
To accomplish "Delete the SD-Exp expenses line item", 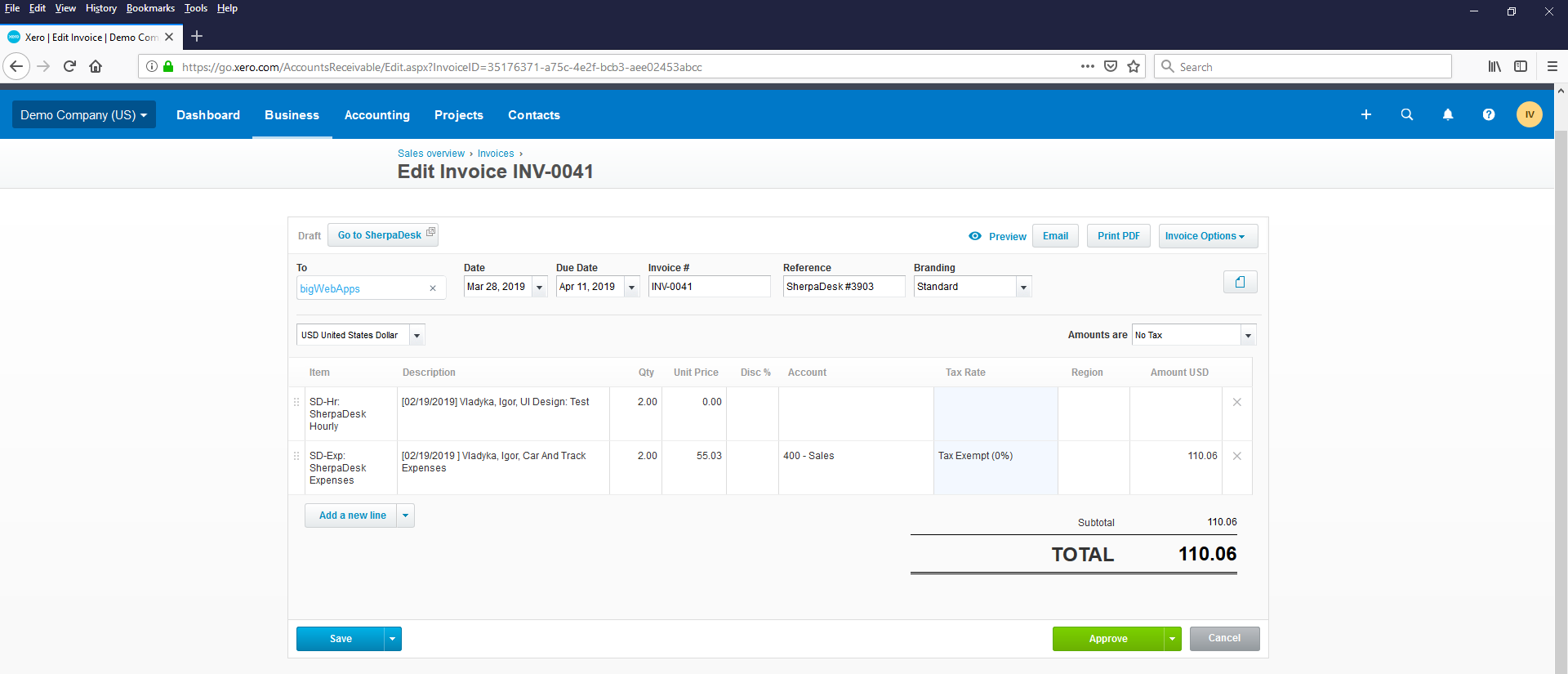I will point(1236,456).
